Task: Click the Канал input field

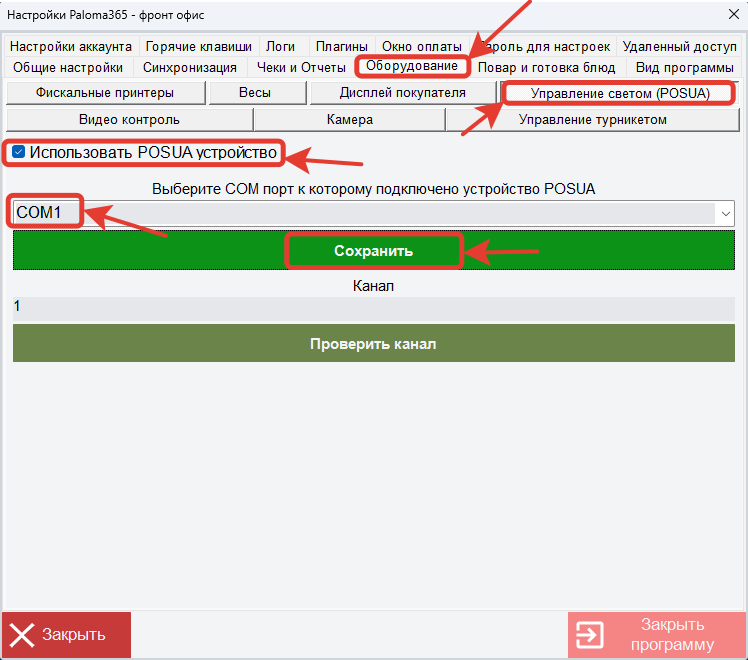Action: (x=373, y=308)
